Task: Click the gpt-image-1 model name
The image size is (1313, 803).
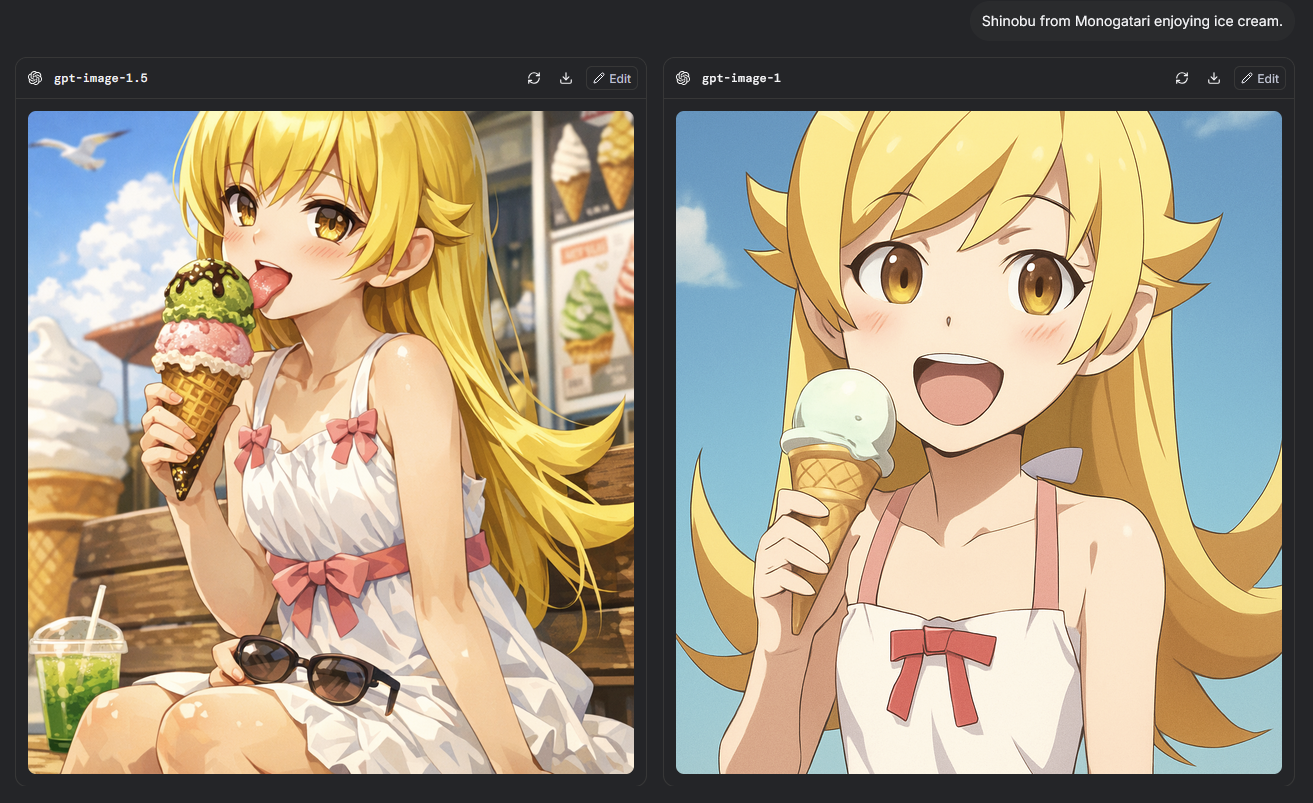Action: coord(741,78)
